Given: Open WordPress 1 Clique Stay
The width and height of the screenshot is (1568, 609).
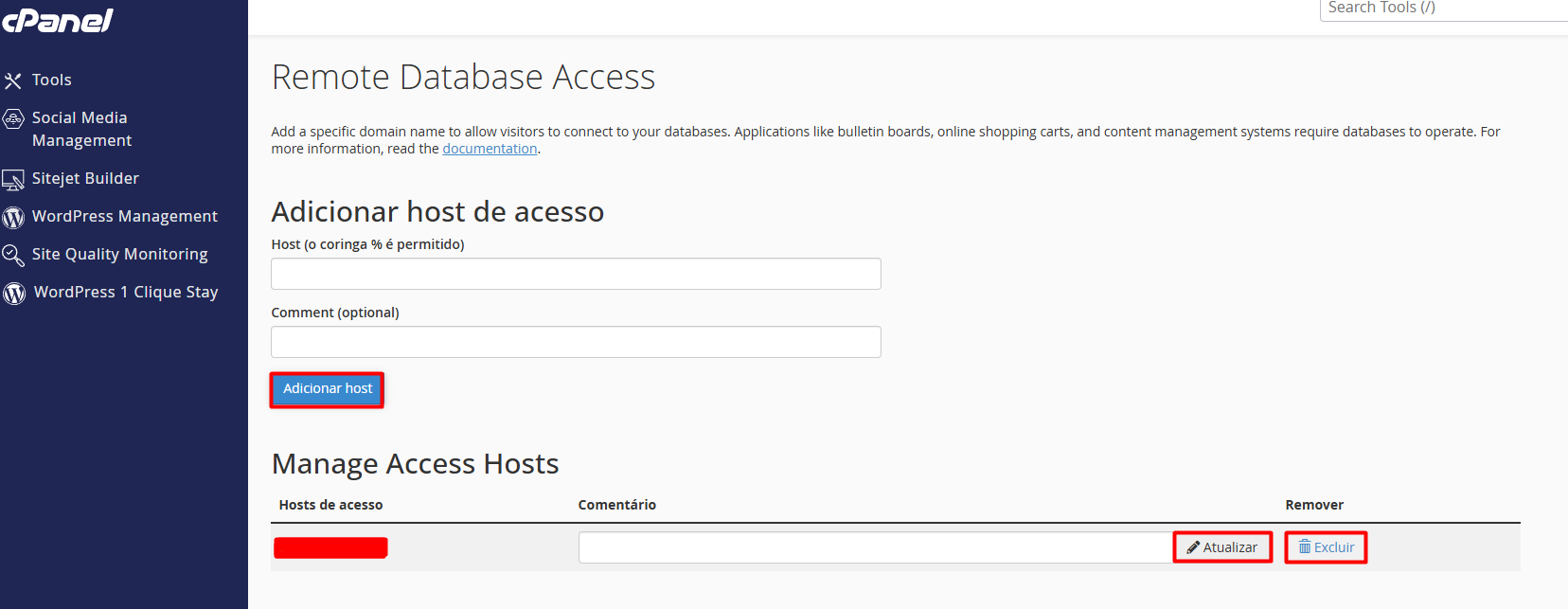Looking at the screenshot, I should pos(126,293).
